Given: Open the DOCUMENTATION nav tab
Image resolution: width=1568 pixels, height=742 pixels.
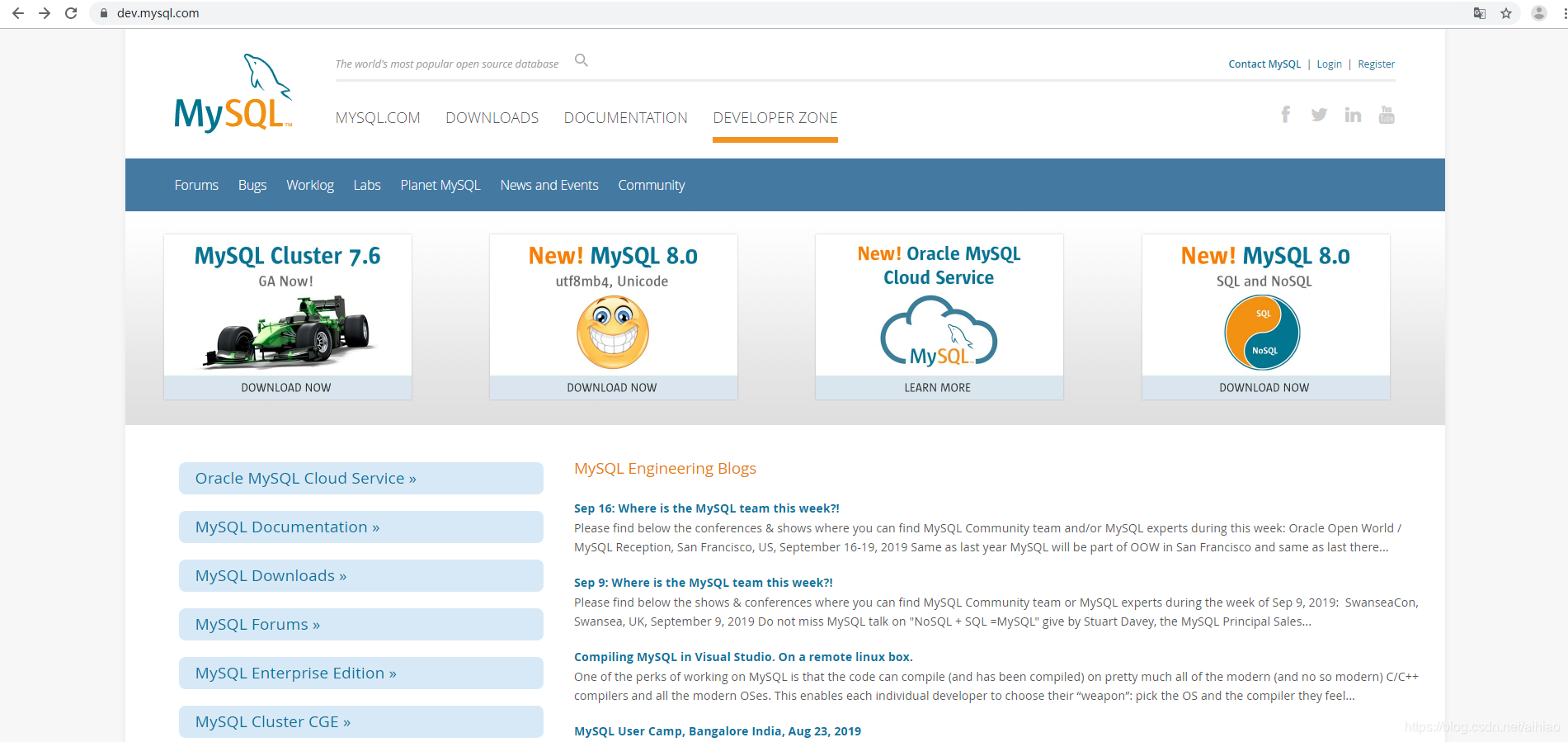Looking at the screenshot, I should (626, 118).
